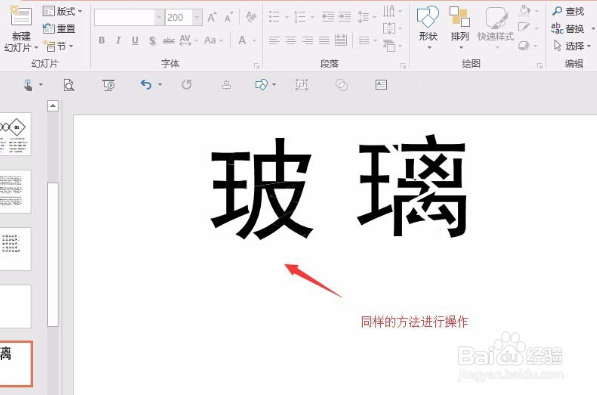
Task: Open shapes menu in quick access toolbar
Action: pos(265,85)
